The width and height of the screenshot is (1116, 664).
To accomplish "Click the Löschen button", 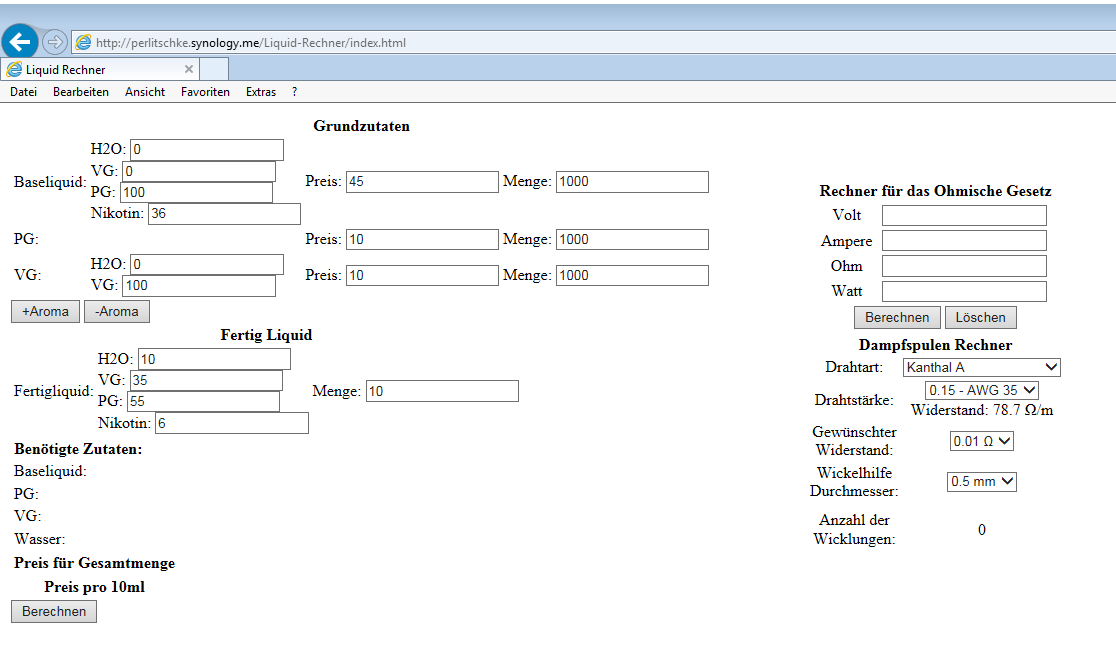I will pyautogui.click(x=980, y=317).
